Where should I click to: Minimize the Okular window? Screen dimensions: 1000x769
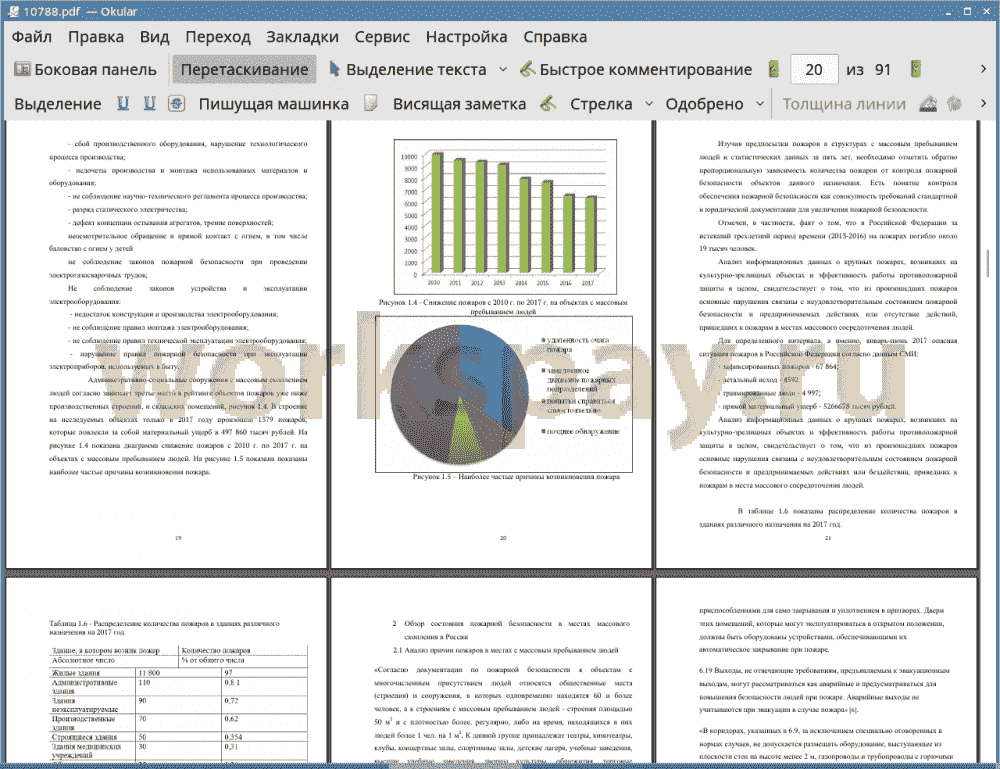click(x=948, y=11)
